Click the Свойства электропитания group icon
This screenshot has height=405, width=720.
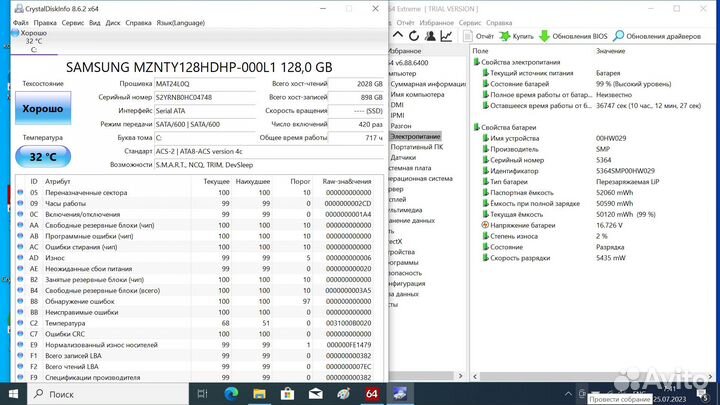[477, 62]
